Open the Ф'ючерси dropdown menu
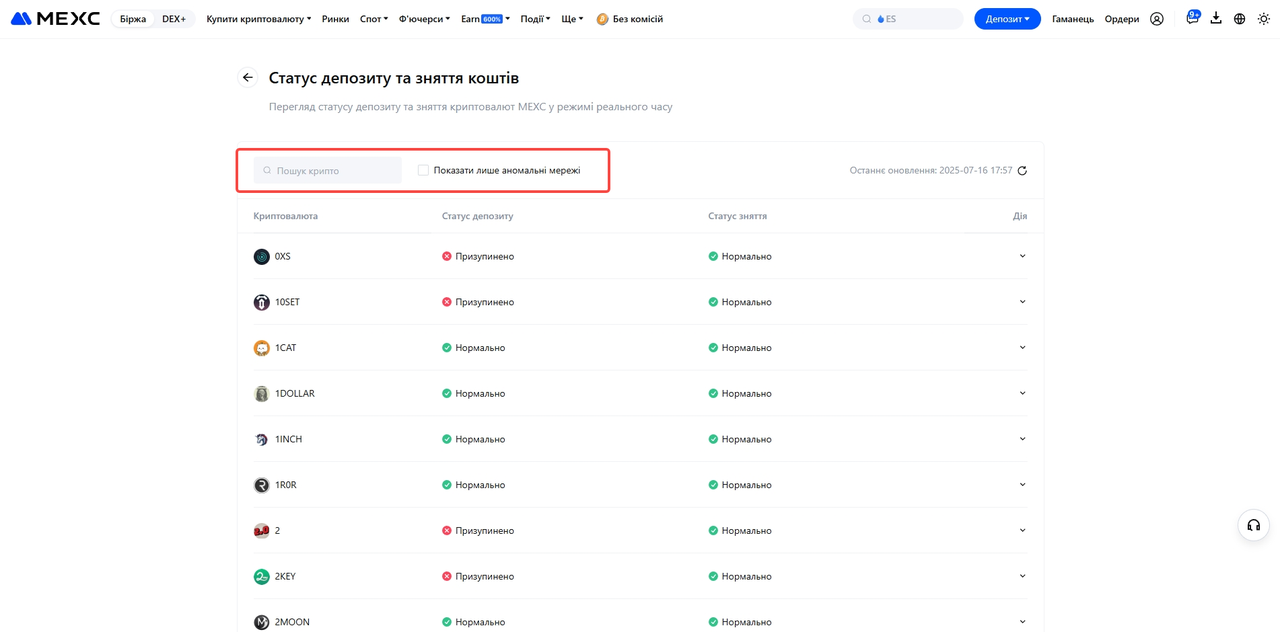 click(424, 19)
